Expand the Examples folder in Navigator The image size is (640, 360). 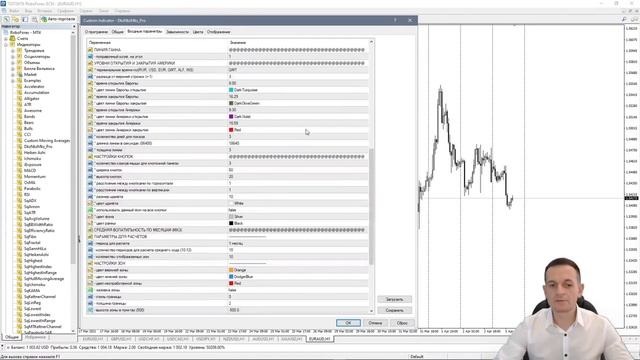coord(13,80)
